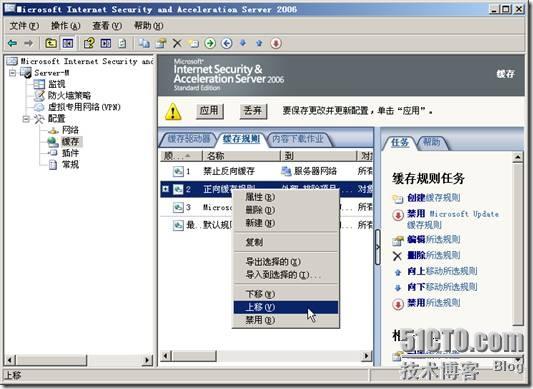Click the rules list horizontal scroll right arrow
The width and height of the screenshot is (533, 389).
366,356
